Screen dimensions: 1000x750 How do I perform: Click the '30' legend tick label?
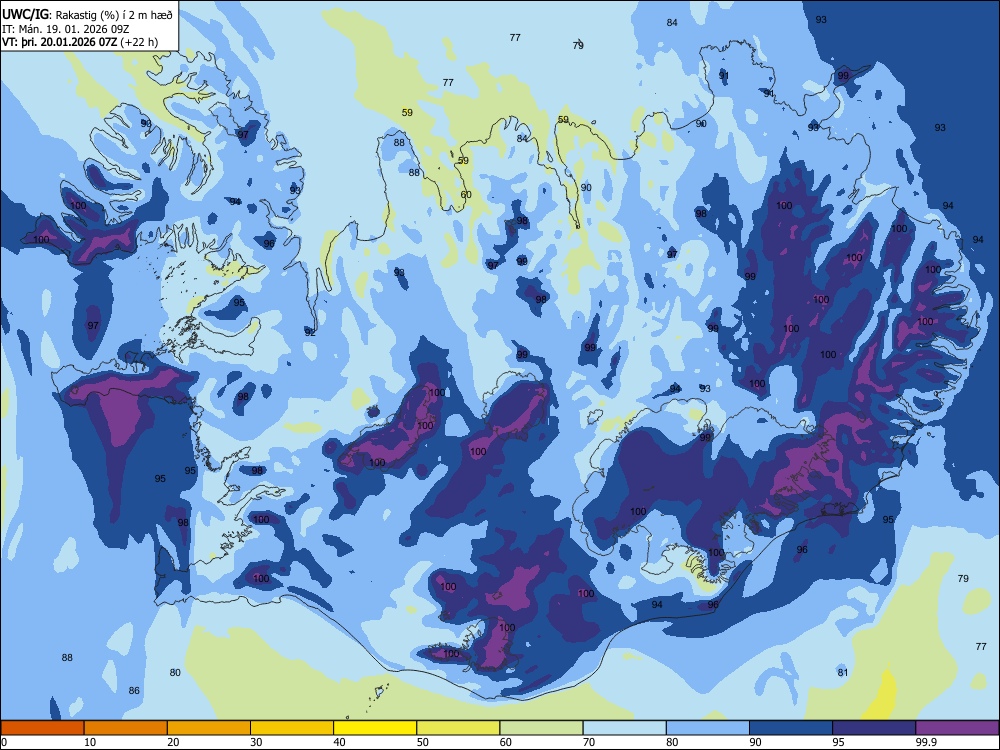click(256, 742)
